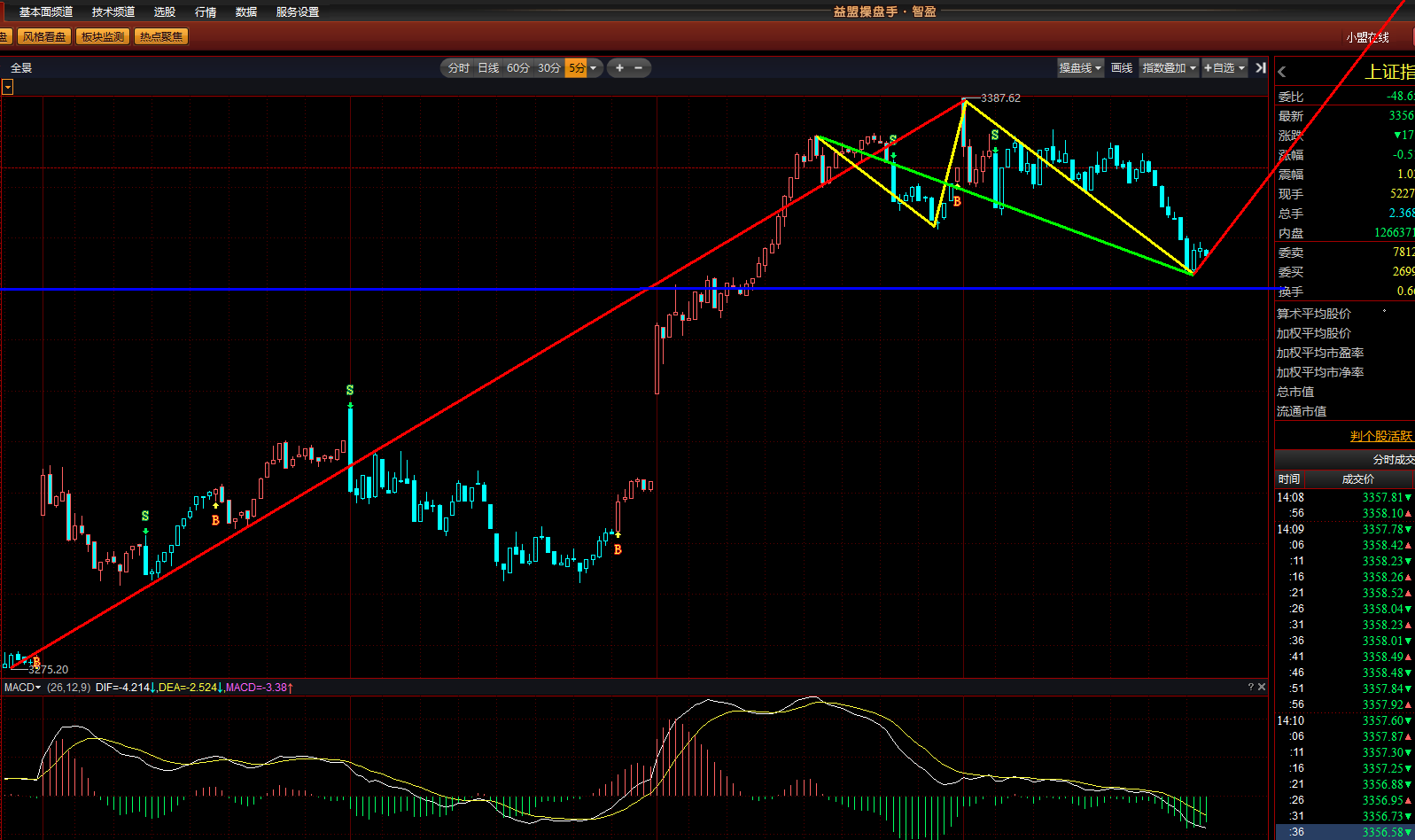The height and width of the screenshot is (840, 1415).
Task: Open the 数据 menu
Action: point(246,12)
